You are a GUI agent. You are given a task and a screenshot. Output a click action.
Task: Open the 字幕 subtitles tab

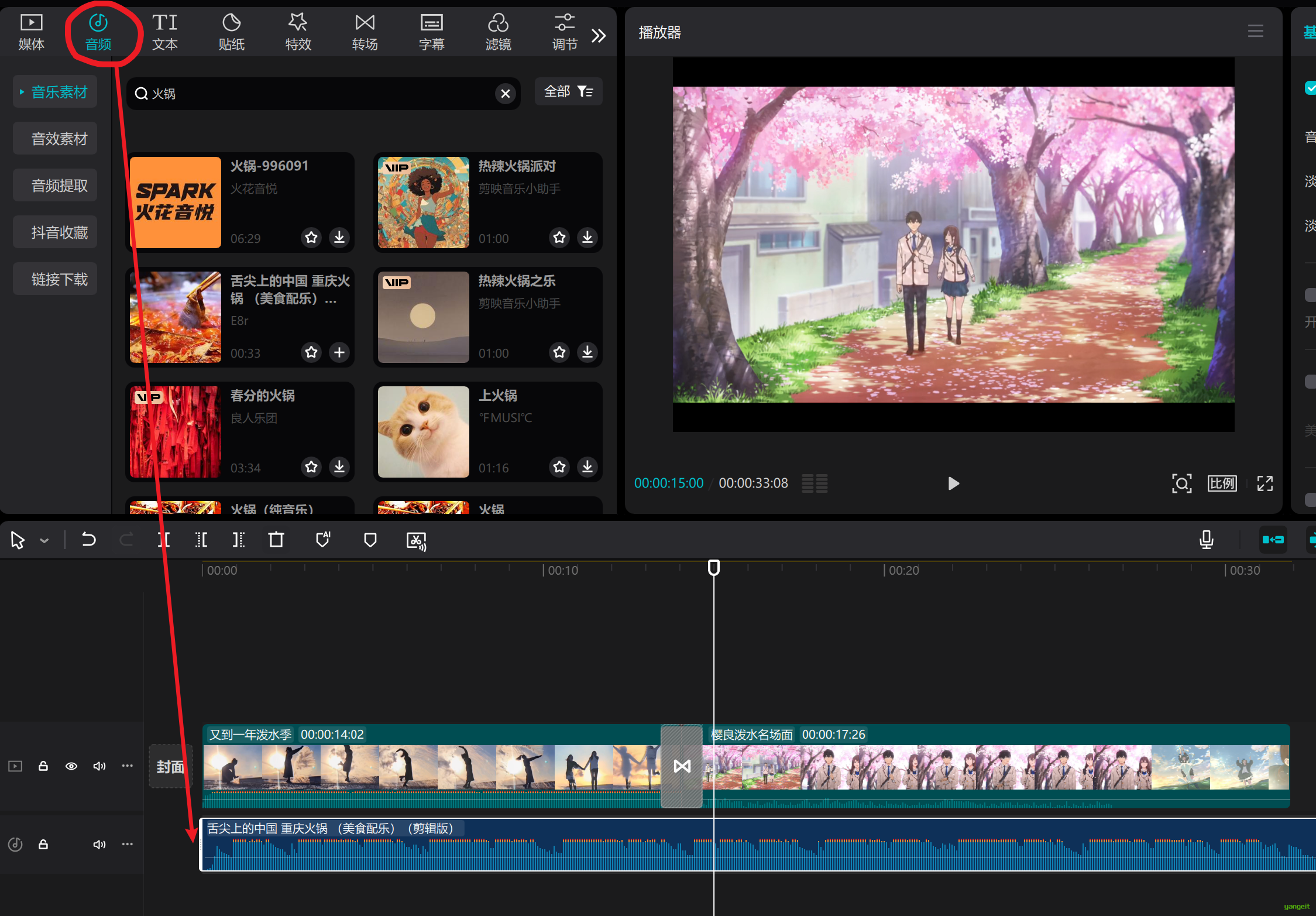coord(432,32)
